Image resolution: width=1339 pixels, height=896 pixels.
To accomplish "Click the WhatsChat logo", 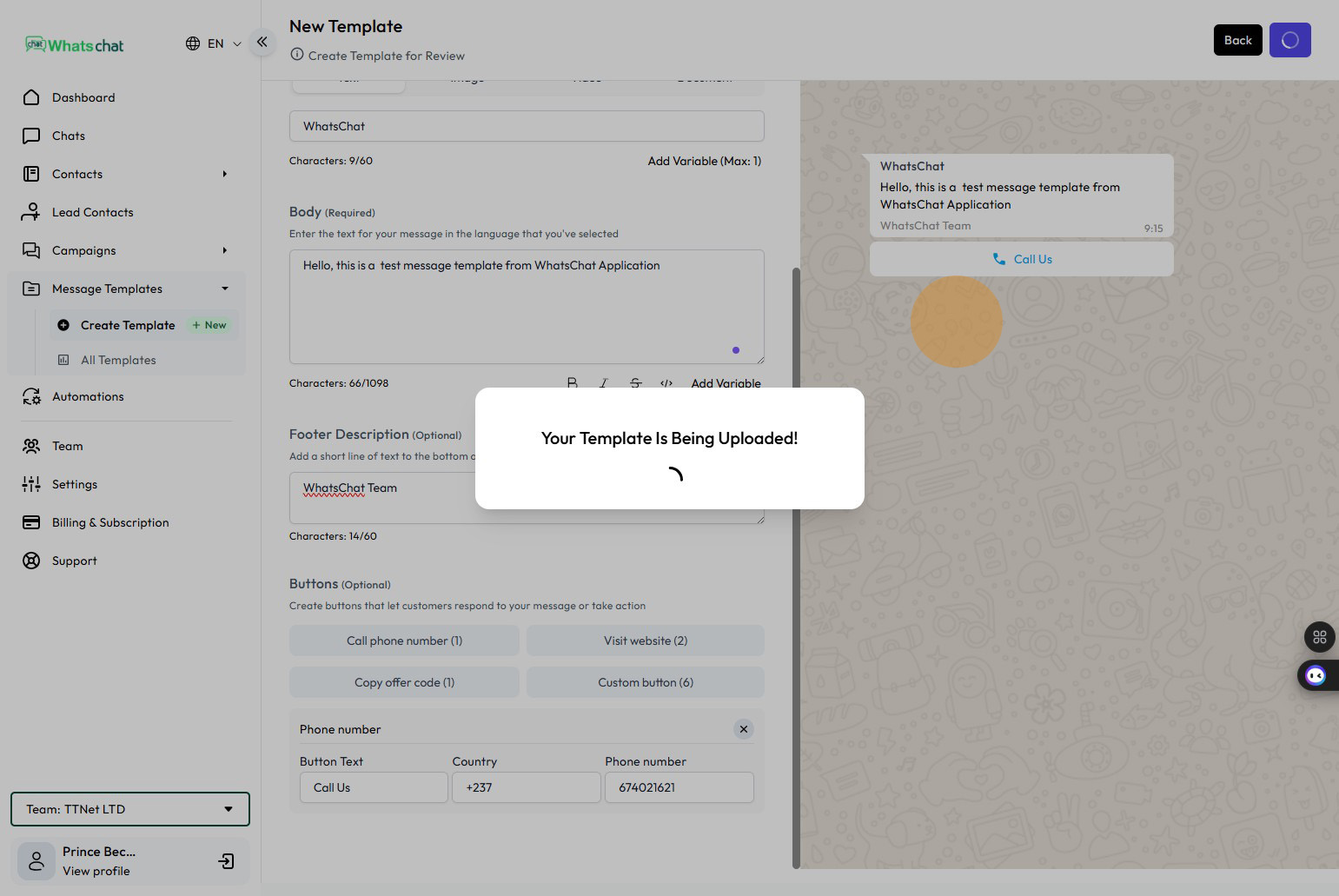I will (75, 45).
